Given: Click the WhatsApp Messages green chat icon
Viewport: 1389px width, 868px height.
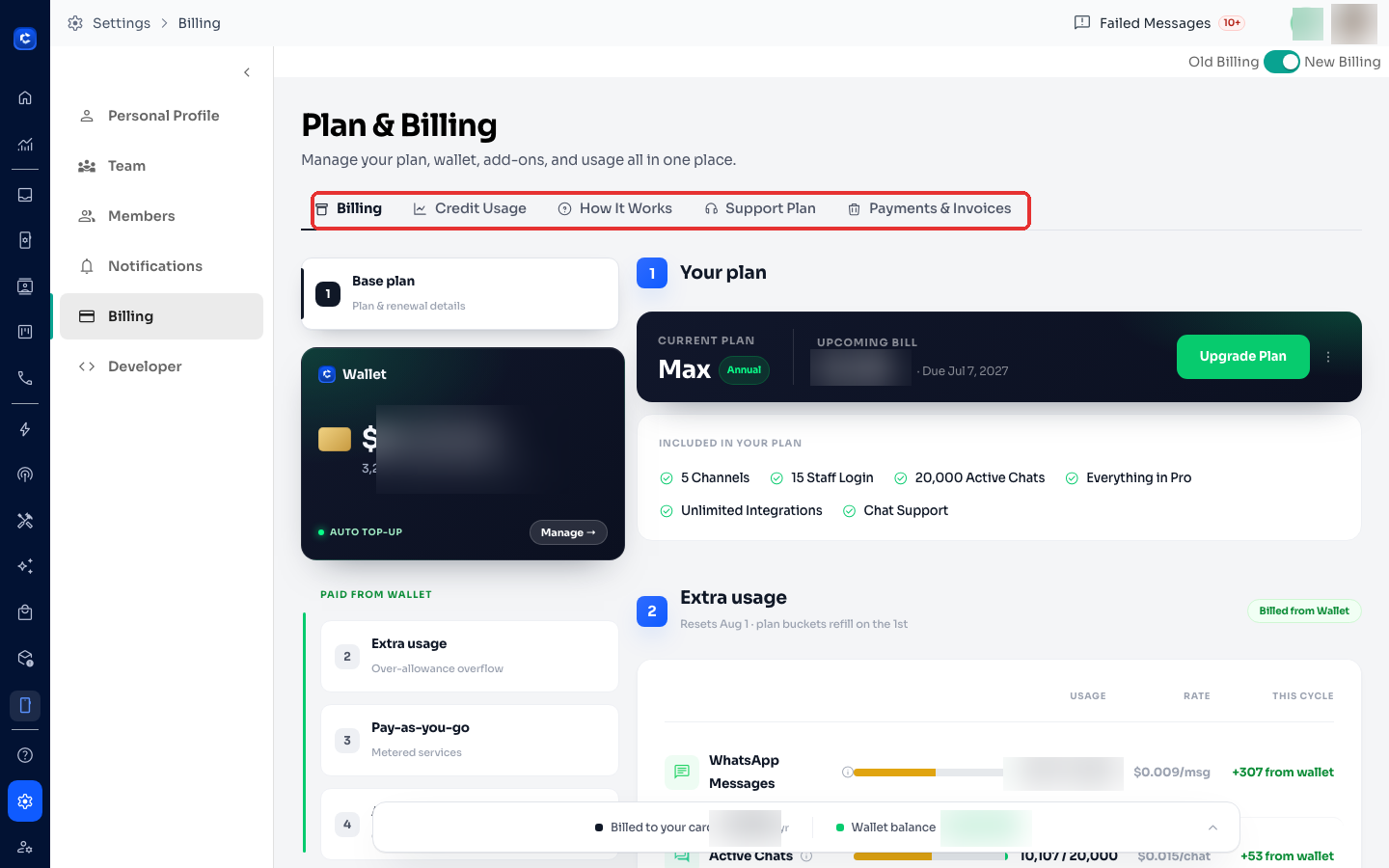Looking at the screenshot, I should 682,772.
